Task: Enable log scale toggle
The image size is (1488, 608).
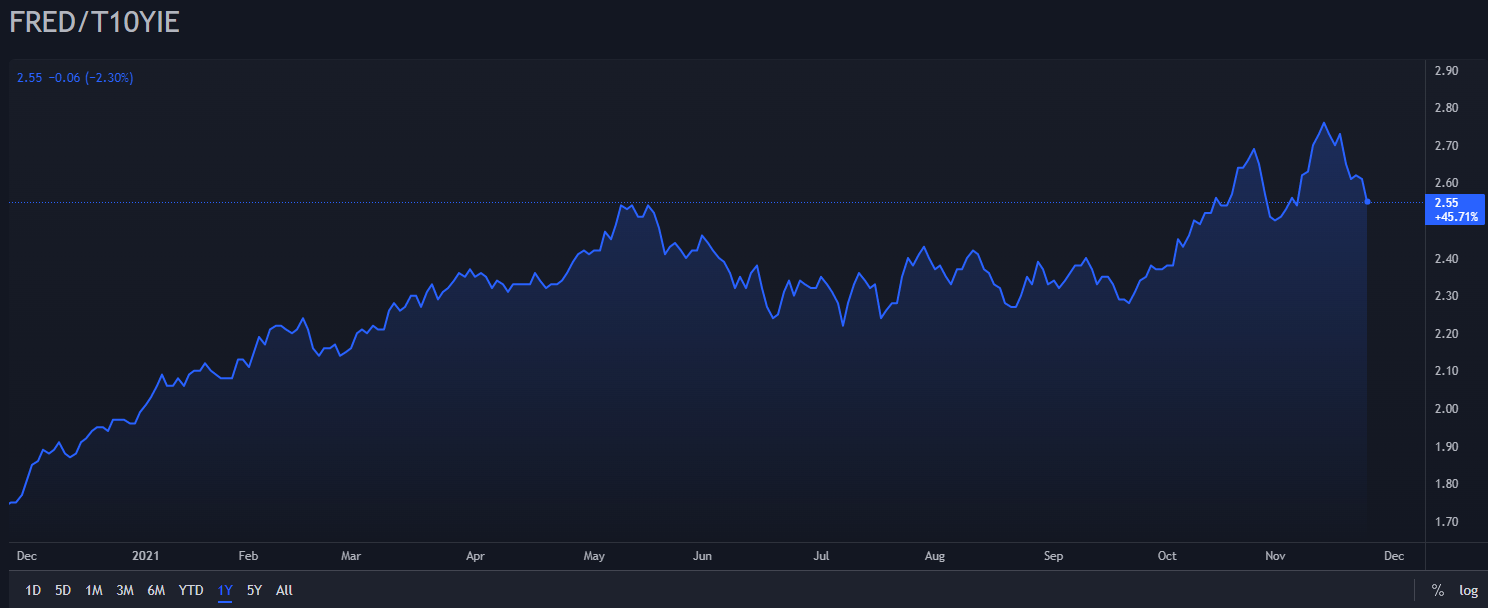Action: pos(1468,590)
